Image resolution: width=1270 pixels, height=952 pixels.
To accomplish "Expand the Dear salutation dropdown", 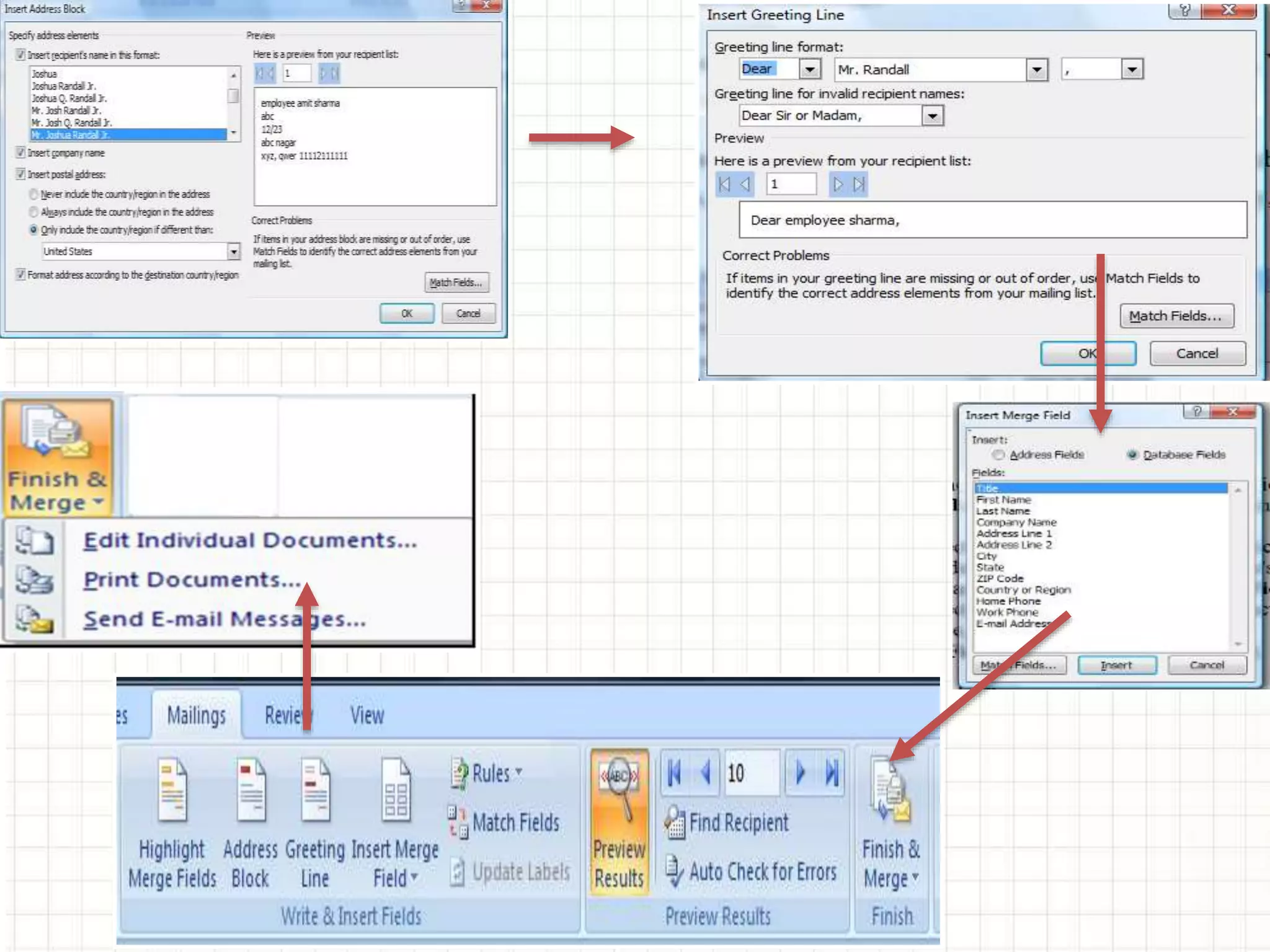I will 810,69.
